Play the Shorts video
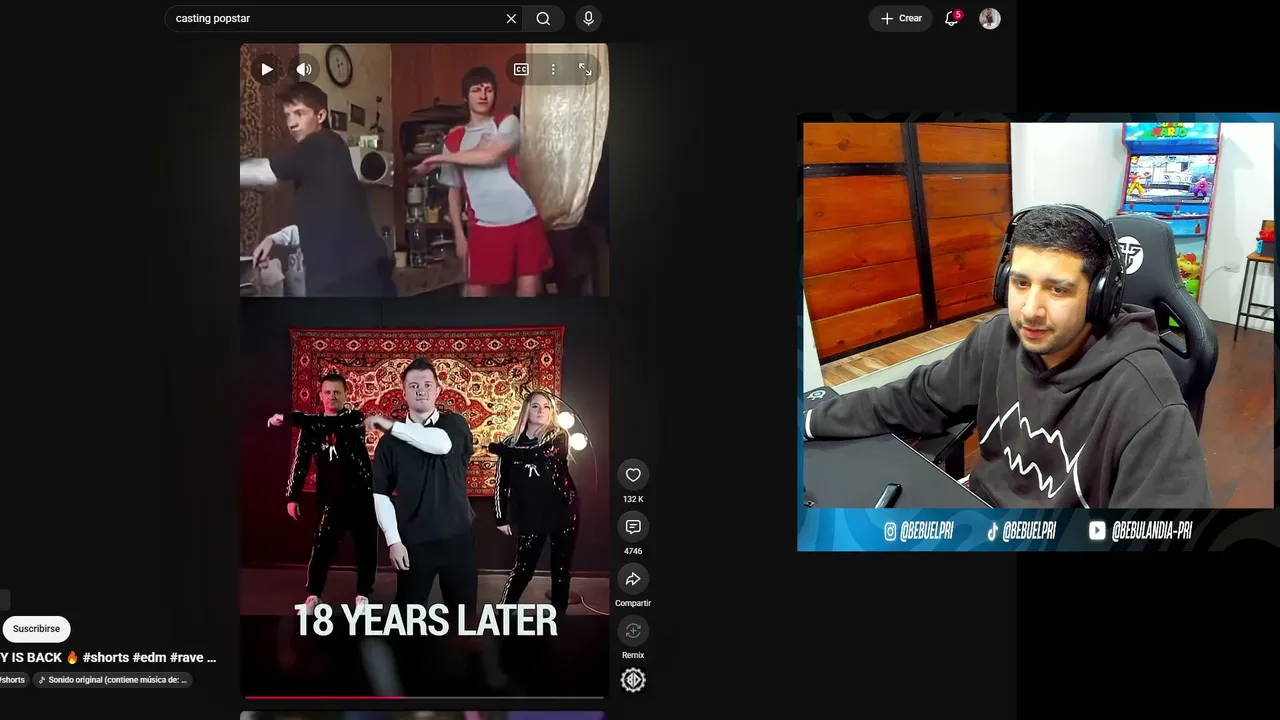The image size is (1280, 720). pos(267,69)
